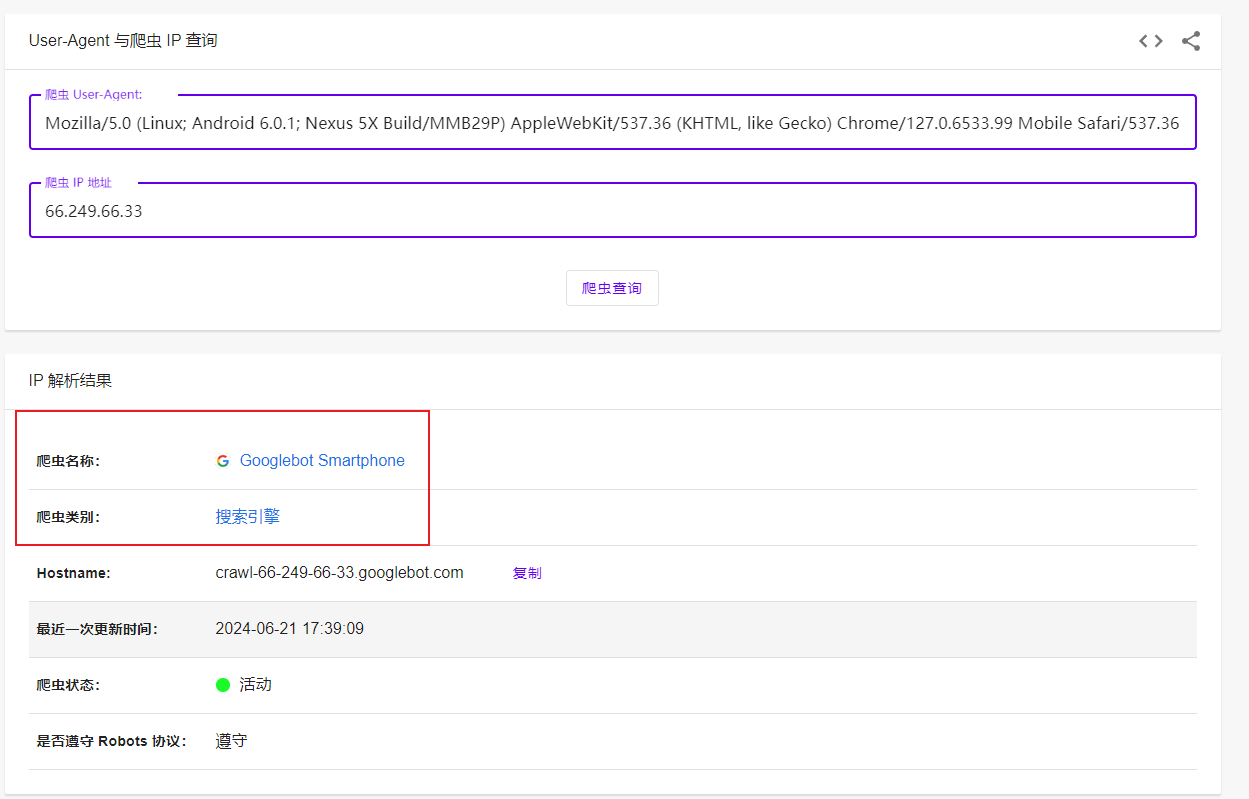Screen dimensions: 1249x799
Task: Focus the 爬虫 User-Agent input field
Action: 612,124
